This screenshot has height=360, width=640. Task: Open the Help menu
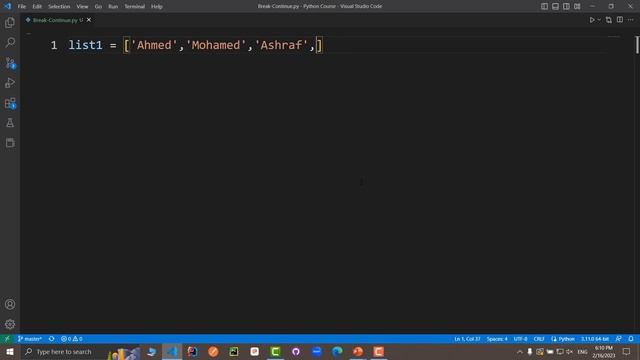[x=157, y=6]
